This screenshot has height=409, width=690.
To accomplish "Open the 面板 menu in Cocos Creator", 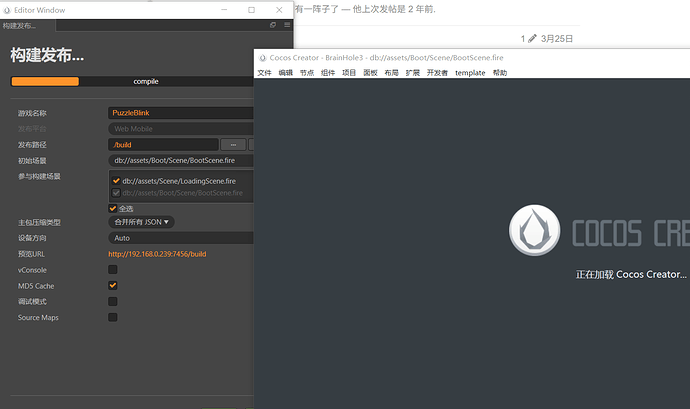I will tap(370, 73).
